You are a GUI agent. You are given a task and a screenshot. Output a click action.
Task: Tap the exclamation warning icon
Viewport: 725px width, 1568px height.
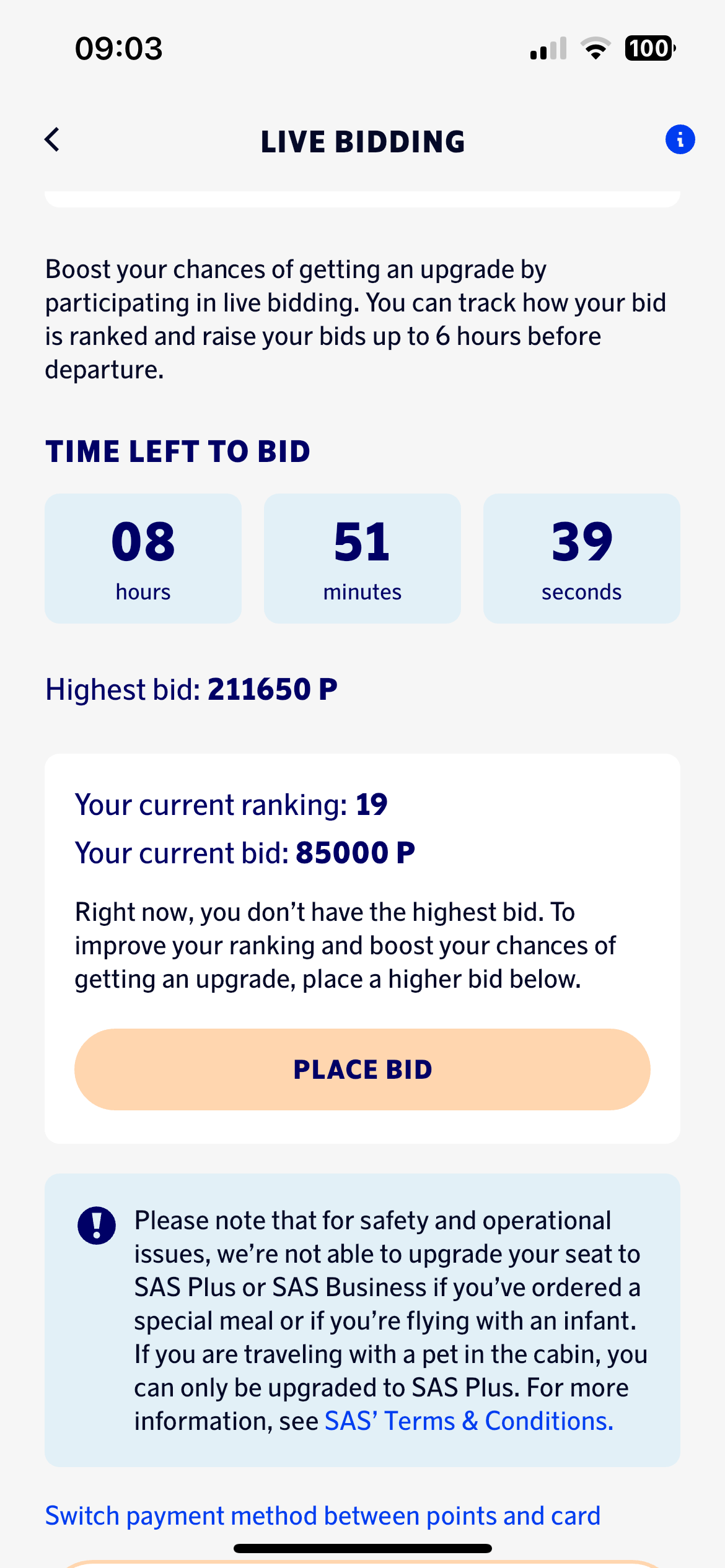96,1225
